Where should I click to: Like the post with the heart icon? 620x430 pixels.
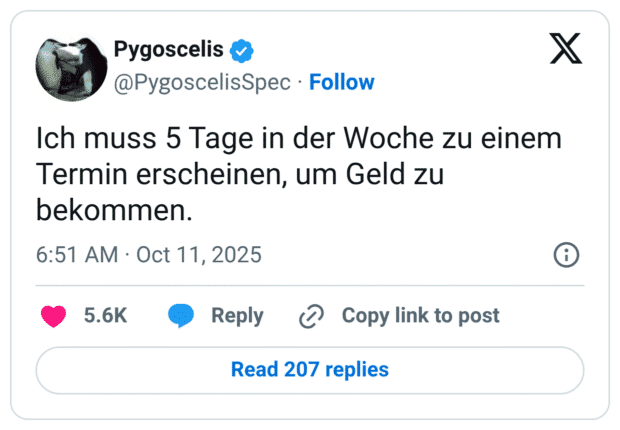tap(52, 316)
